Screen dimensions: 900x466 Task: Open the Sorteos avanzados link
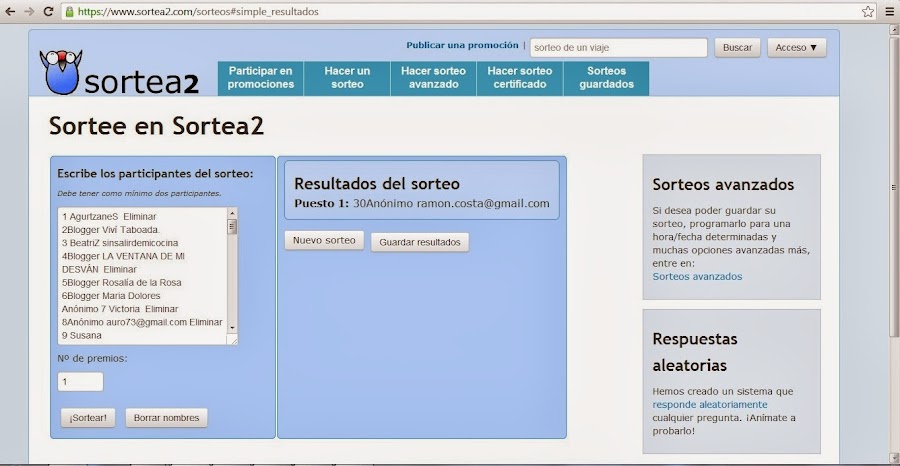[x=697, y=277]
